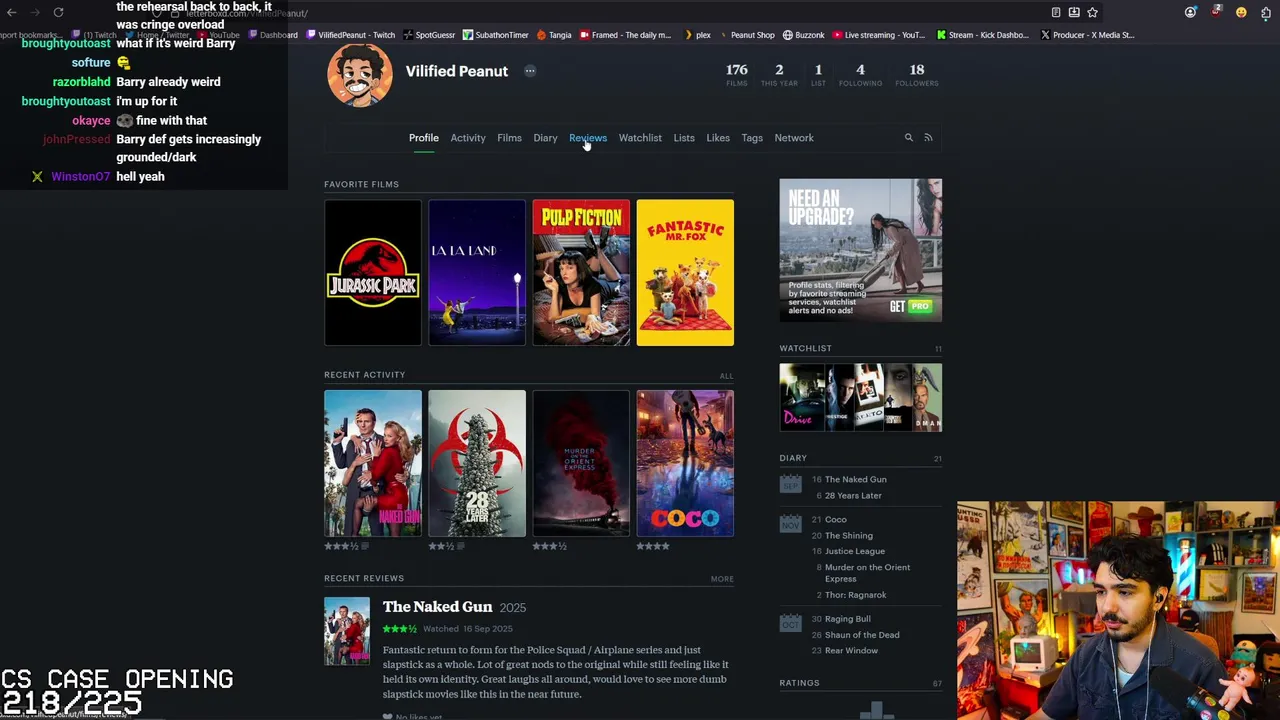Open Justice League diary entry
This screenshot has width=1280, height=720.
855,551
